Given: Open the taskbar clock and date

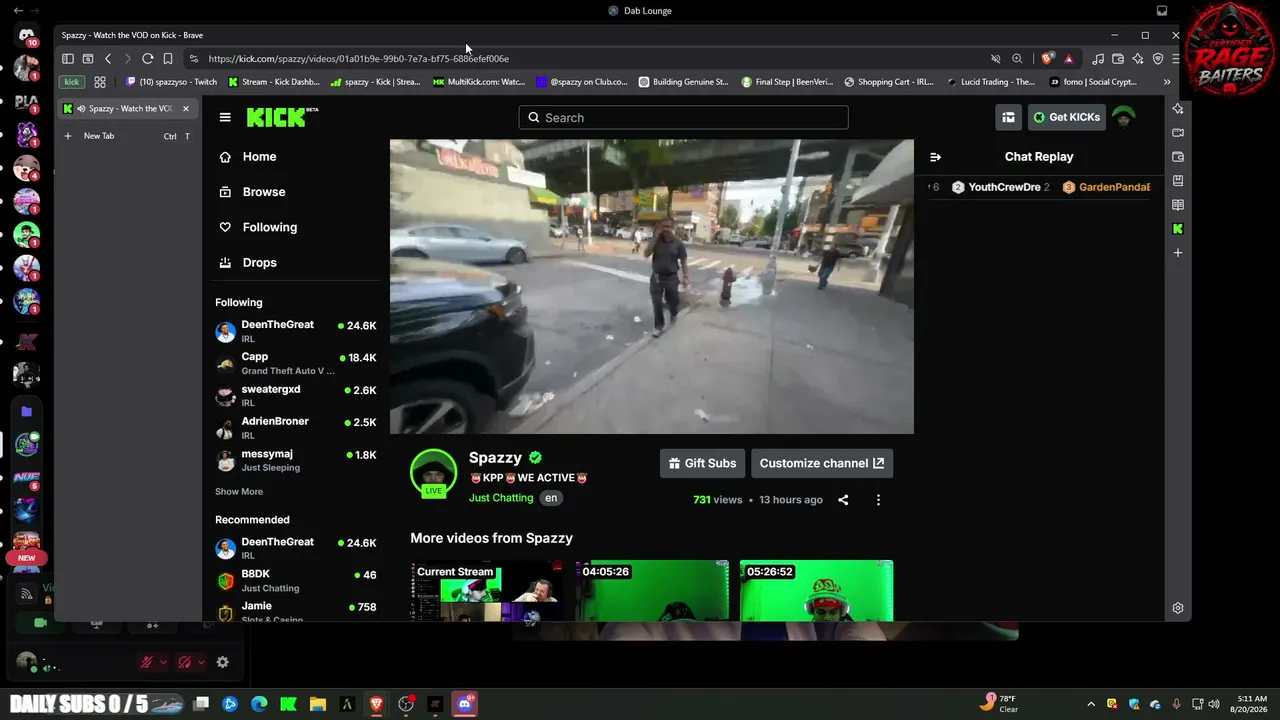Looking at the screenshot, I should [x=1251, y=704].
